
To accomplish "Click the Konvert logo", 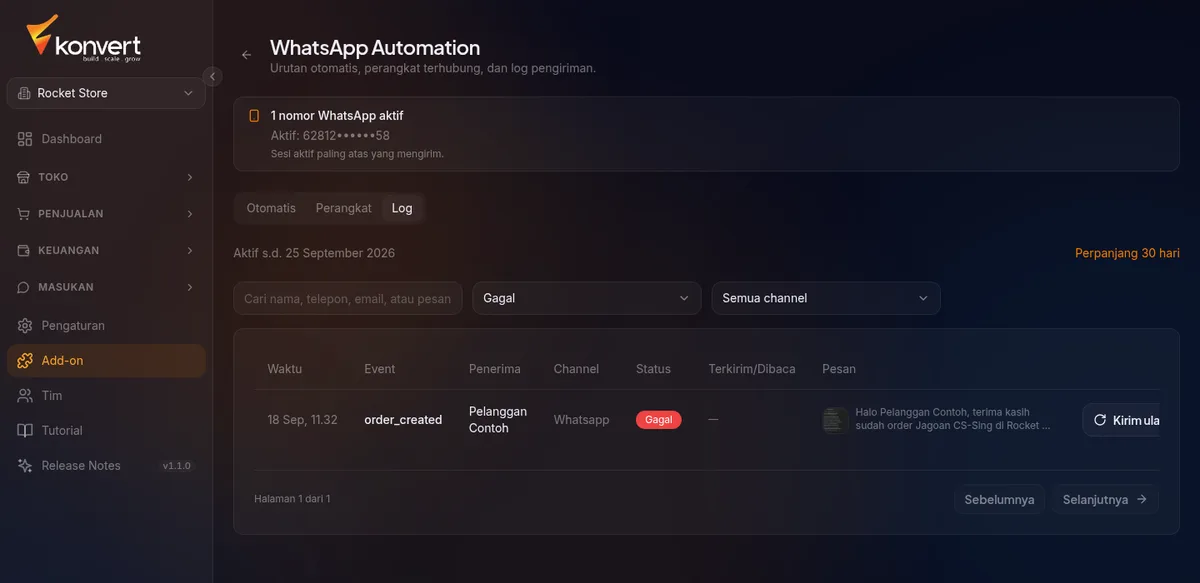I will pos(83,39).
